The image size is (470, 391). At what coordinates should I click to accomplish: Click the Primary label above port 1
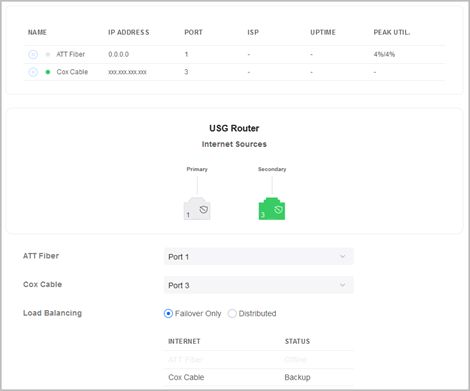pos(197,169)
